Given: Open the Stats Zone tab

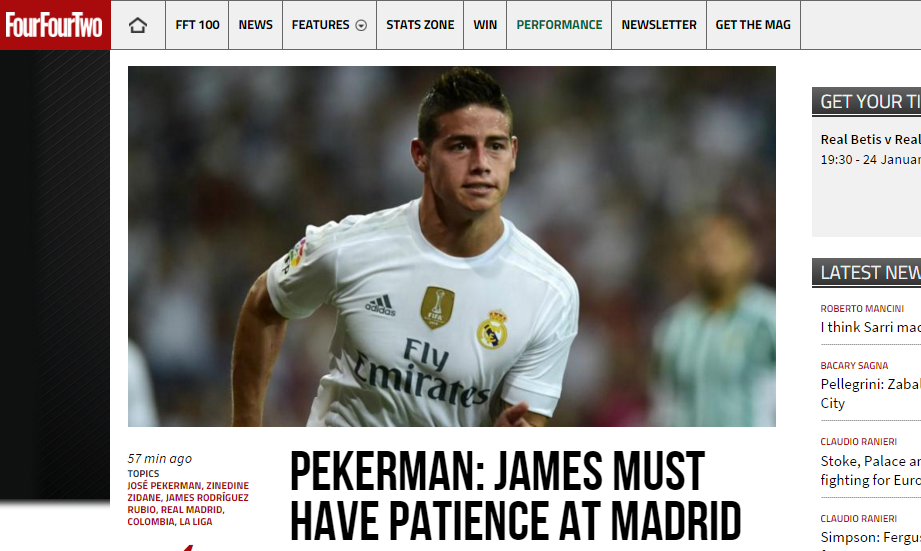Looking at the screenshot, I should (x=420, y=25).
